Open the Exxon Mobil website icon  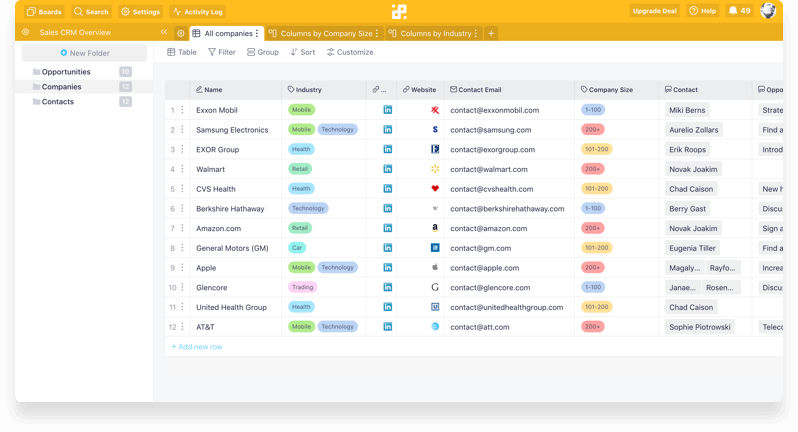[435, 110]
